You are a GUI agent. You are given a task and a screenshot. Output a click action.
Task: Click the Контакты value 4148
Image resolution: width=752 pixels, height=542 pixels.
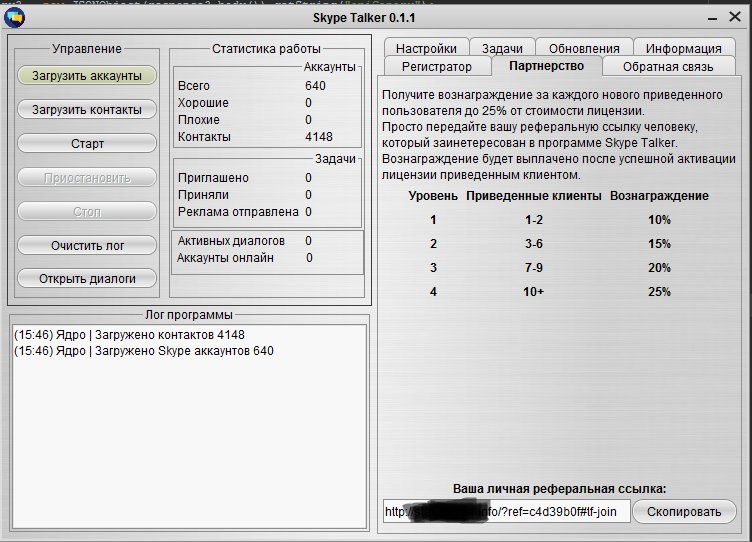[x=319, y=137]
